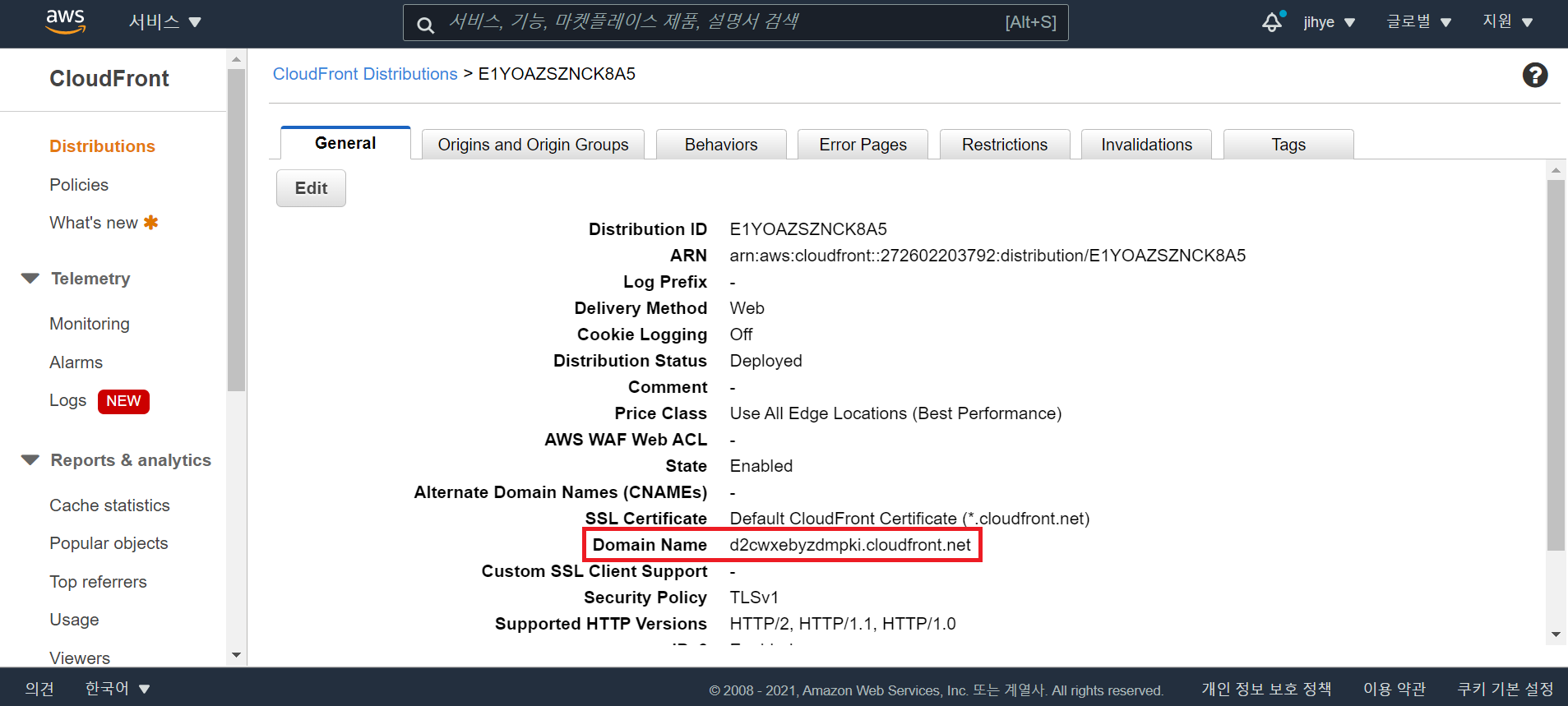Open Top referrers report
The height and width of the screenshot is (706, 1568).
click(x=98, y=582)
